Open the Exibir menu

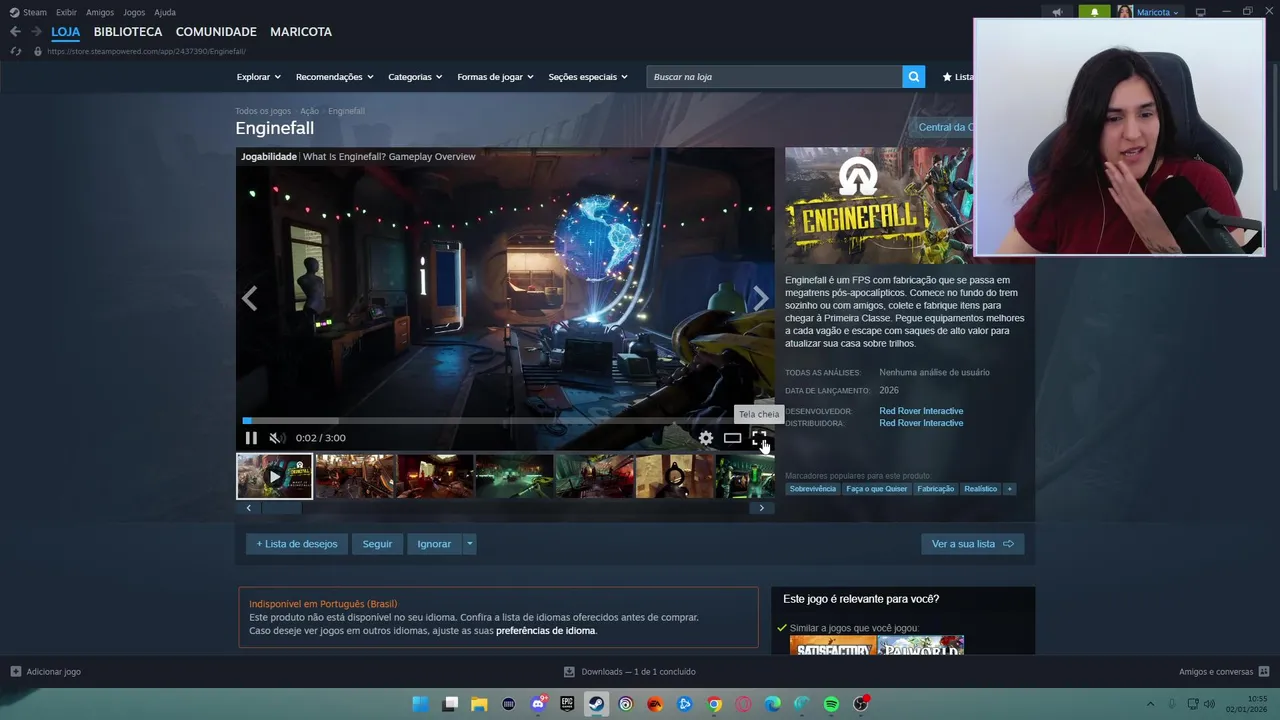[x=66, y=12]
